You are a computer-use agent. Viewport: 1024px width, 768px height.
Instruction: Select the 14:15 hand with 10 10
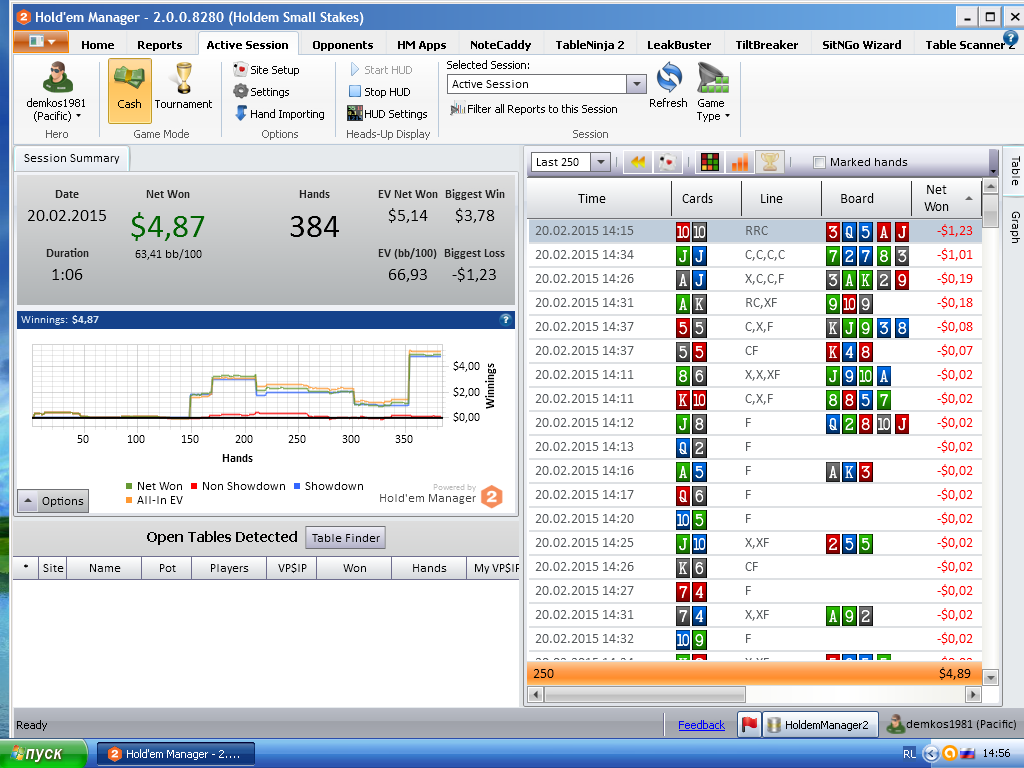click(x=754, y=231)
